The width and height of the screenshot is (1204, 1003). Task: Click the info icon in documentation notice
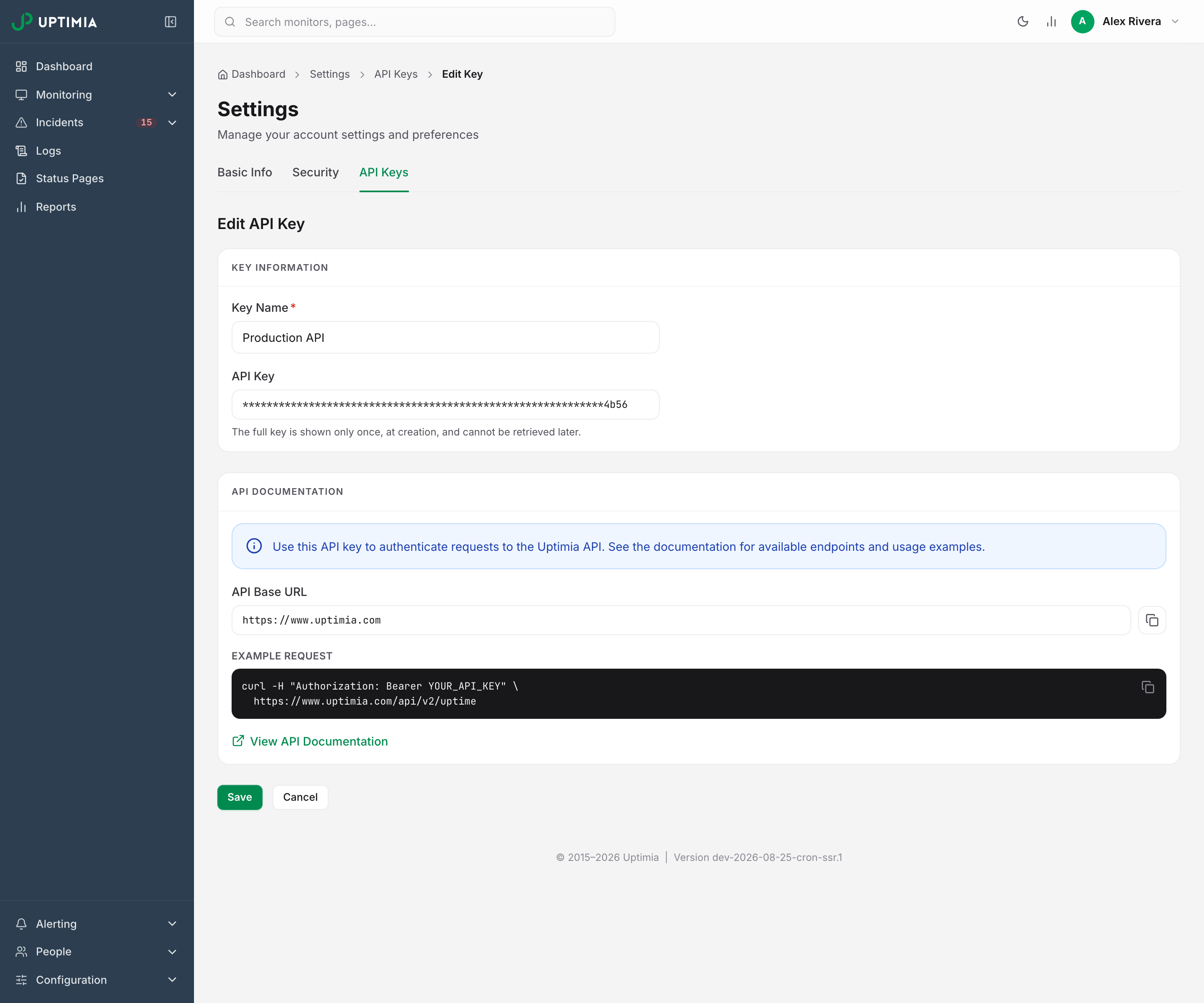[x=254, y=546]
